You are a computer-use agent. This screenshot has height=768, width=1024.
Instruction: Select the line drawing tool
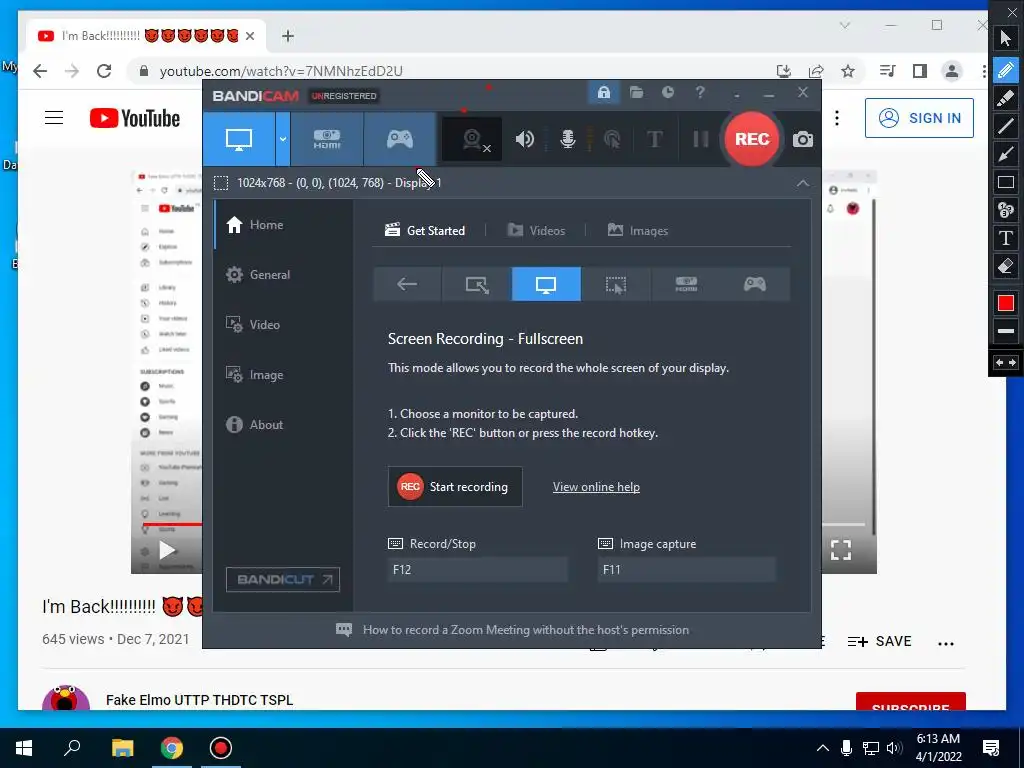point(1006,126)
